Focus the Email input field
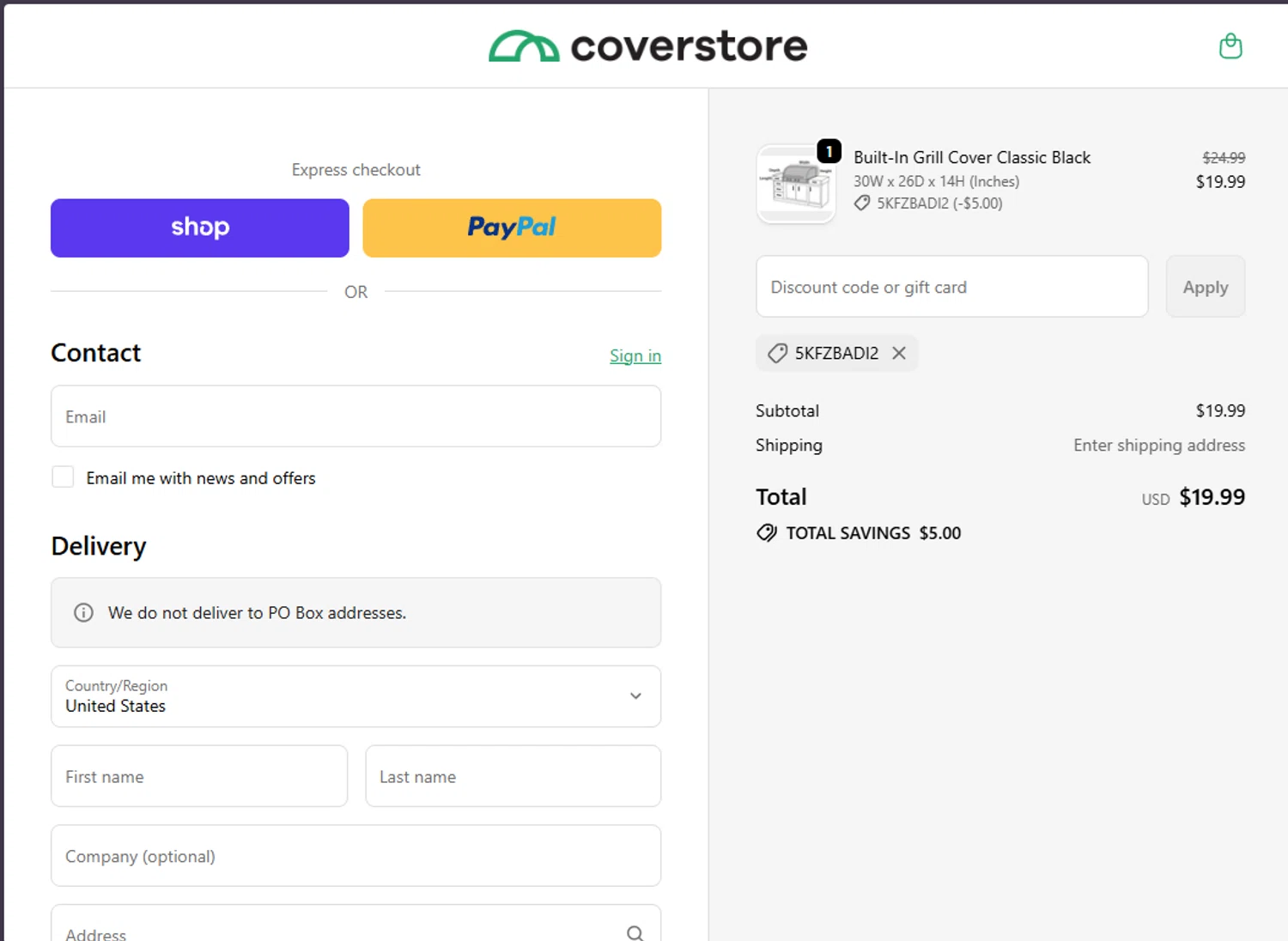1288x941 pixels. point(355,416)
